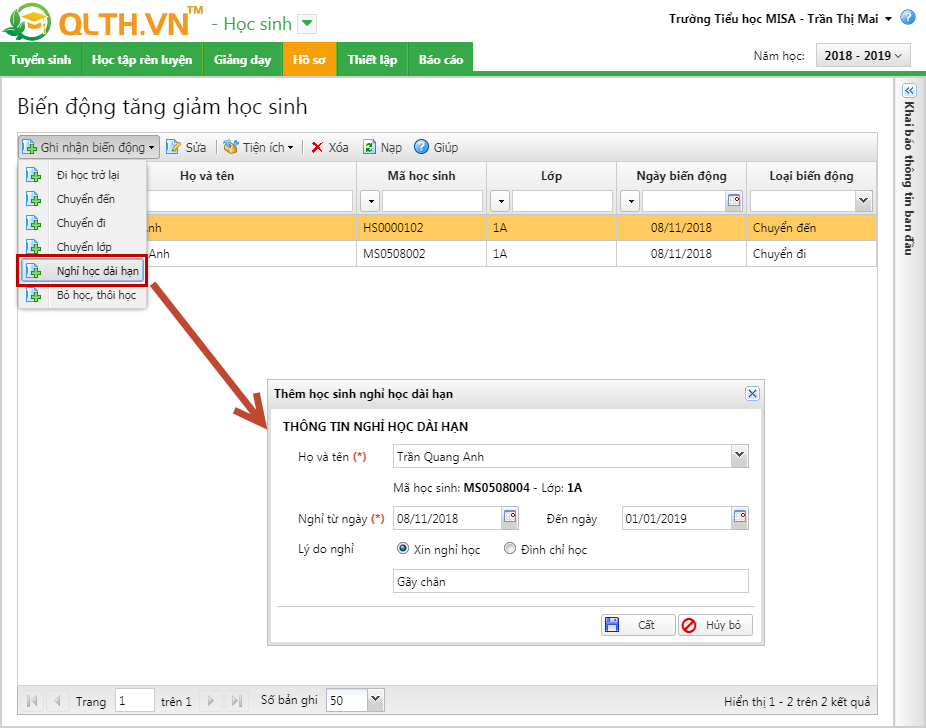926x728 pixels.
Task: Select Bỏ học, thôi học menu entry
Action: tap(83, 295)
